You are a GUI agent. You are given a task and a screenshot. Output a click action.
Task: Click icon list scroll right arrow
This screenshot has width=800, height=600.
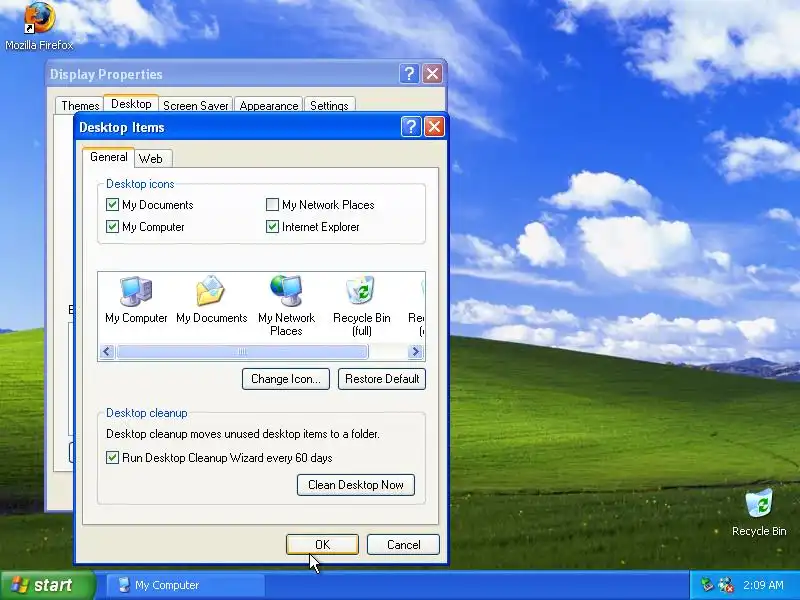tap(415, 352)
